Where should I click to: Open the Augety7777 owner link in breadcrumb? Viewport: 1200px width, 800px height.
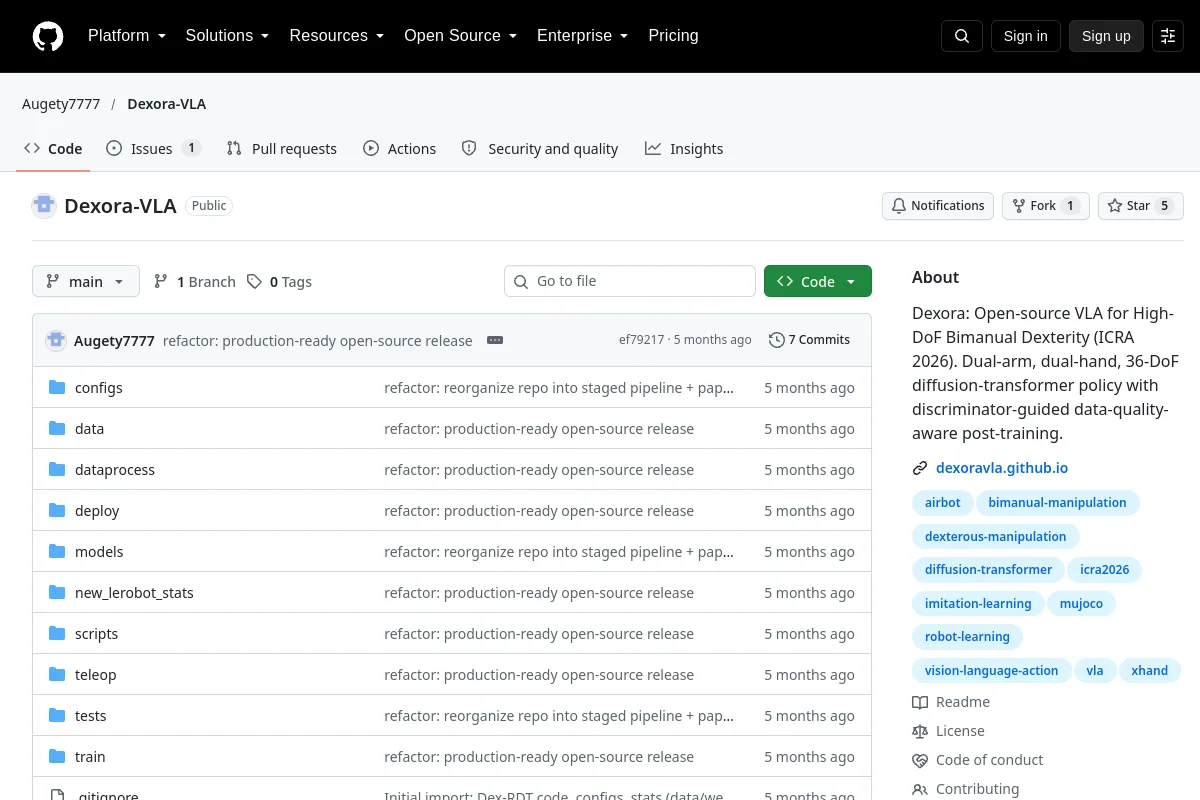(x=61, y=104)
